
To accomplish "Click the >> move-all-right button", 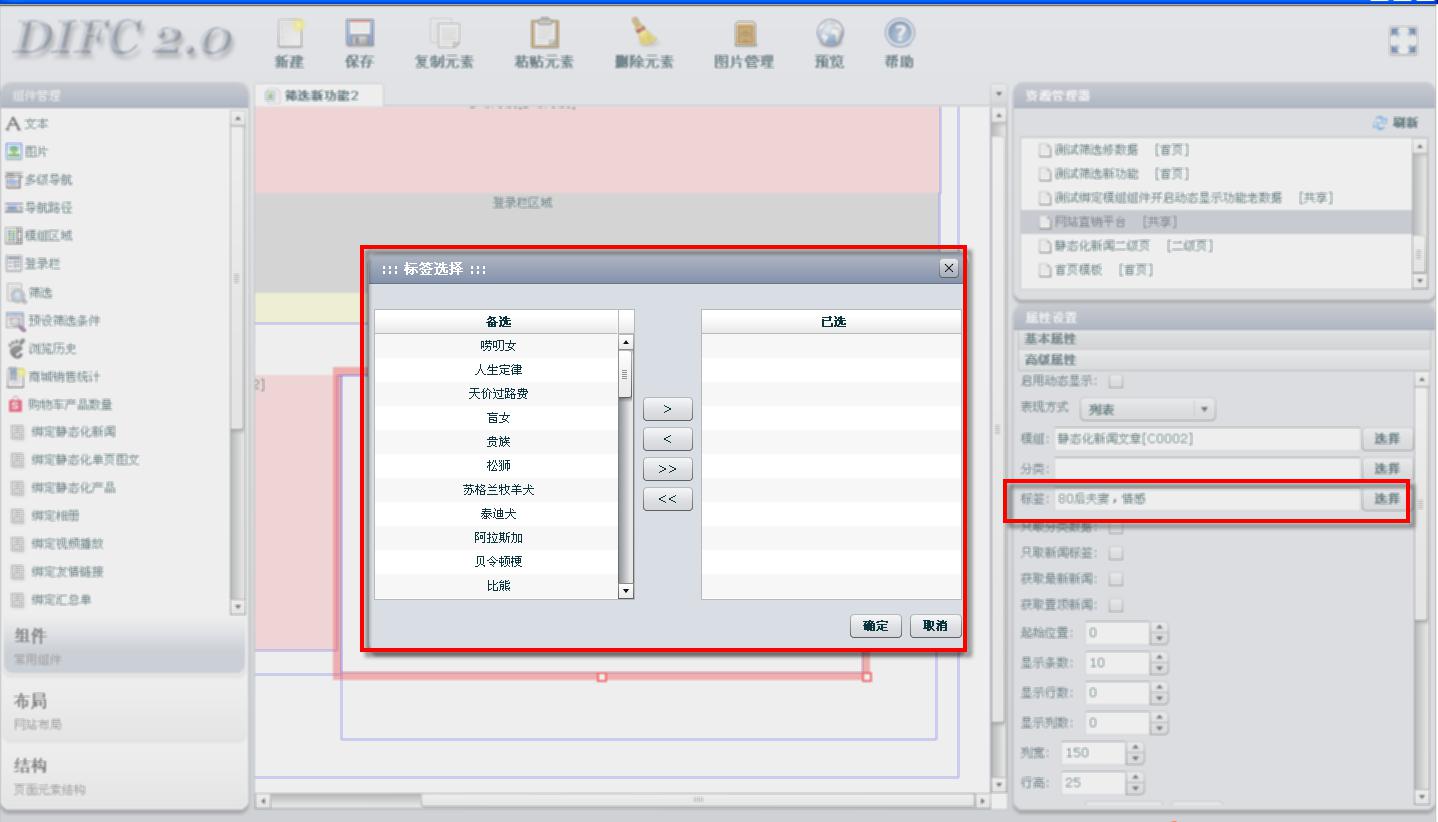I will (667, 469).
